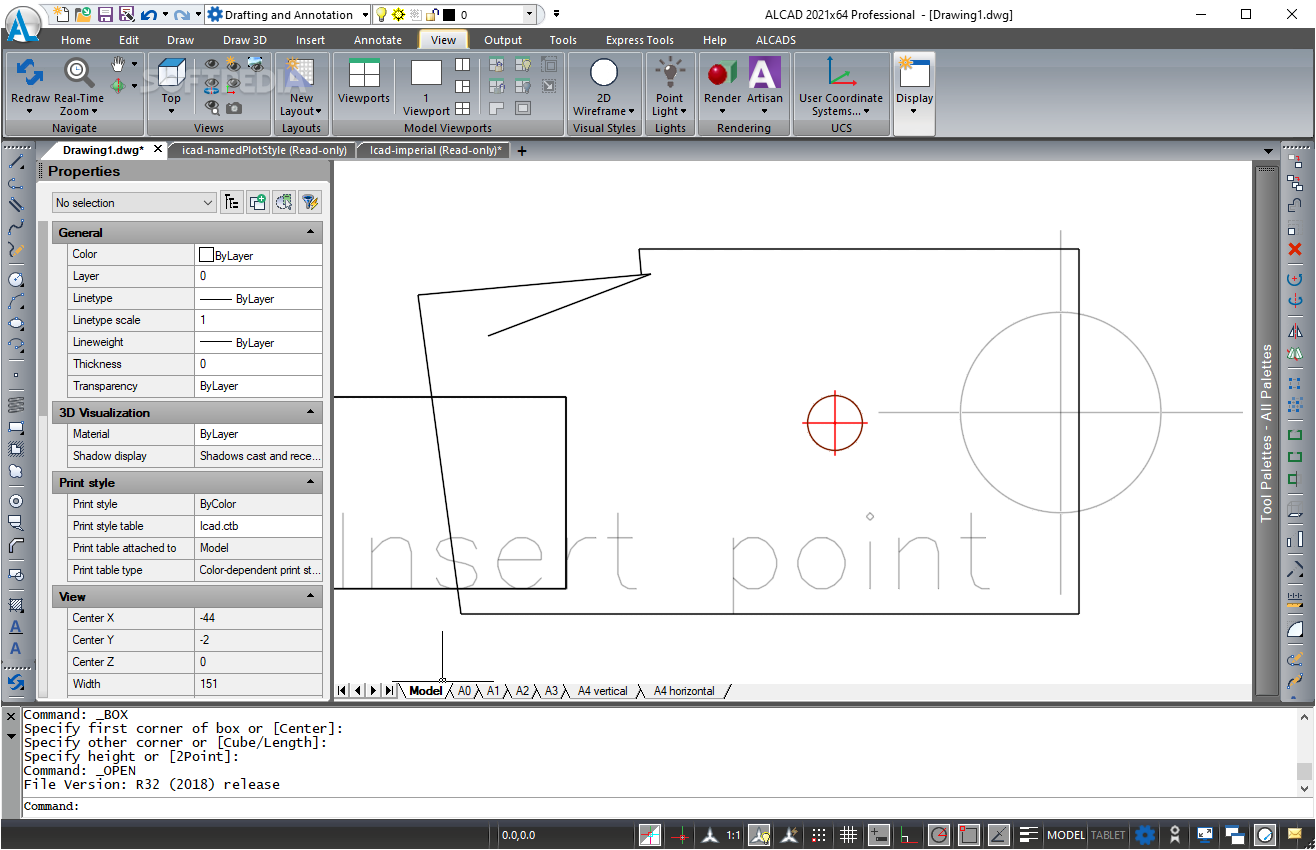Image resolution: width=1316 pixels, height=850 pixels.
Task: Click the Point Light bulb icon
Action: click(x=670, y=73)
